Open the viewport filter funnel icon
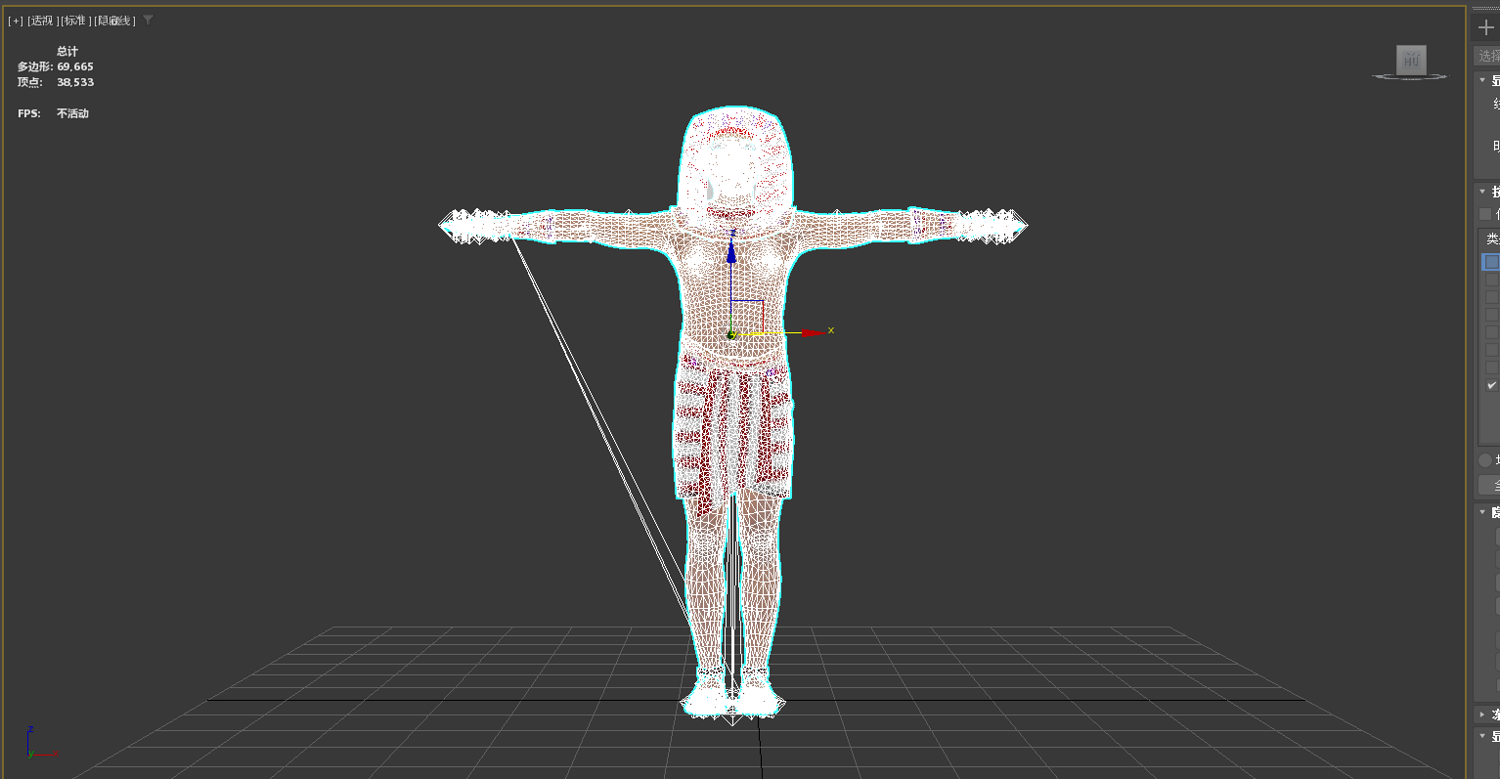 [148, 20]
